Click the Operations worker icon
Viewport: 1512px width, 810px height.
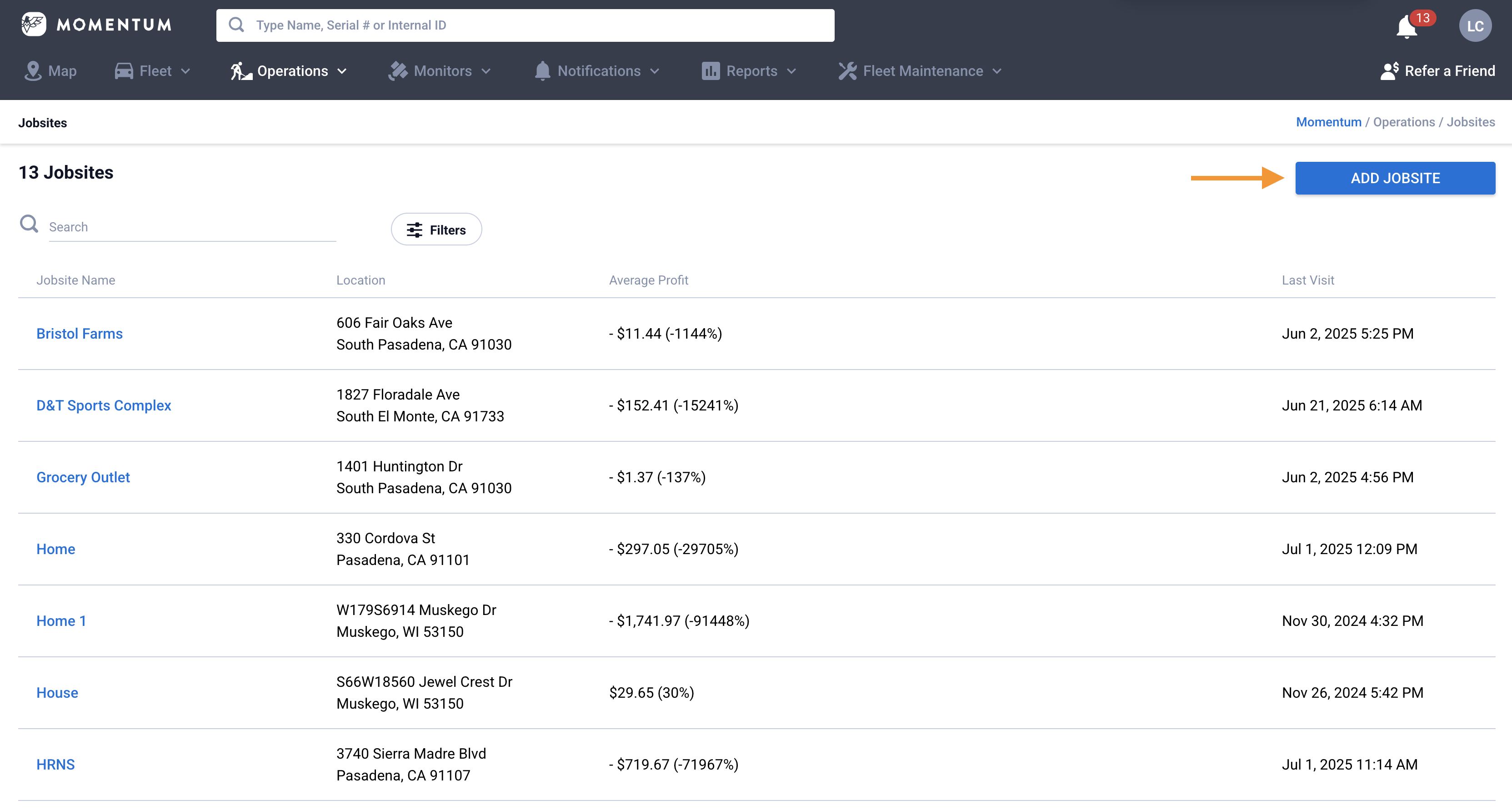coord(240,70)
